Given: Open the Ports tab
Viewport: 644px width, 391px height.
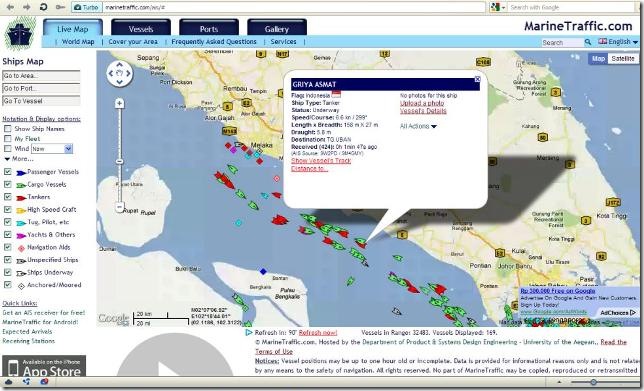Looking at the screenshot, I should click(x=209, y=29).
